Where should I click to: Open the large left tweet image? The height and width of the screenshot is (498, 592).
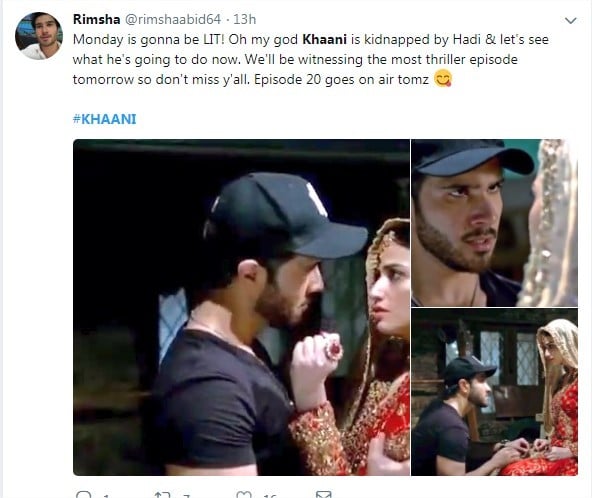pyautogui.click(x=241, y=307)
